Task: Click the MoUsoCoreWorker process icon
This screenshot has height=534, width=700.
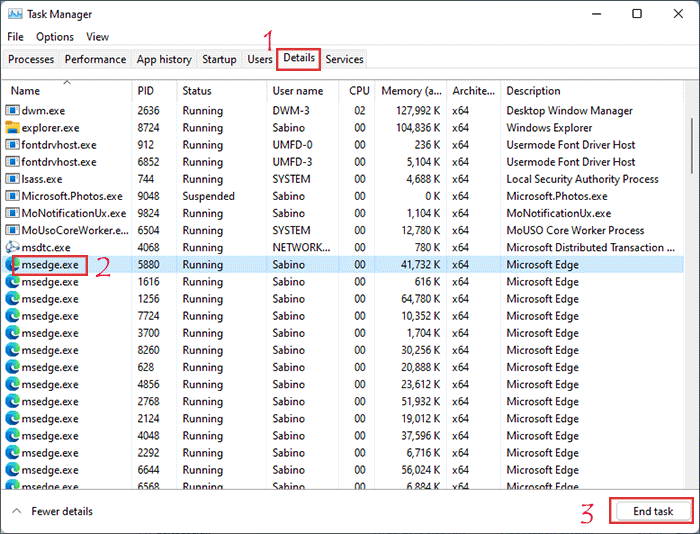Action: pyautogui.click(x=12, y=230)
